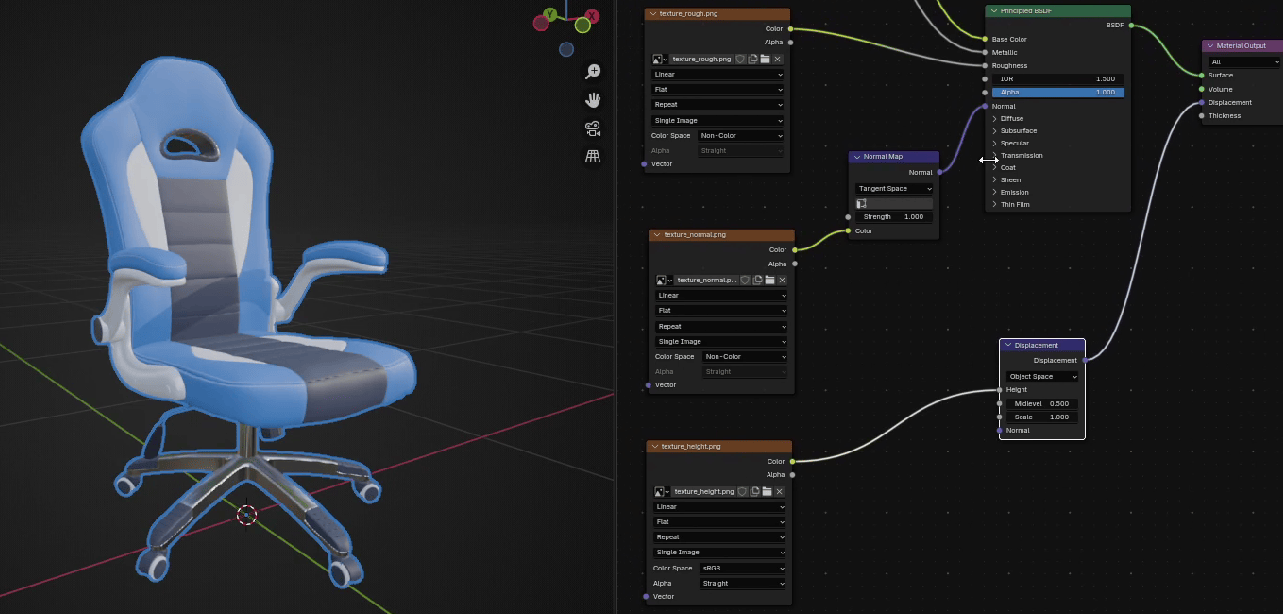
Task: Click the Alpha slider in Principled BSDF
Action: 1057,92
